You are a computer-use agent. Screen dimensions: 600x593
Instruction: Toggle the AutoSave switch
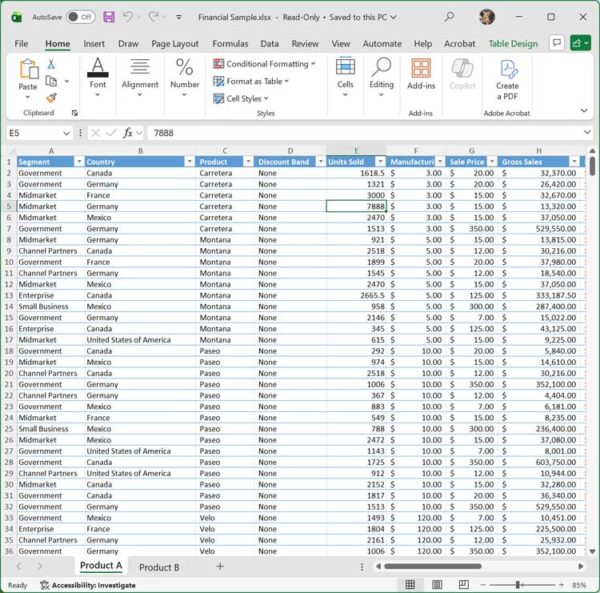81,17
